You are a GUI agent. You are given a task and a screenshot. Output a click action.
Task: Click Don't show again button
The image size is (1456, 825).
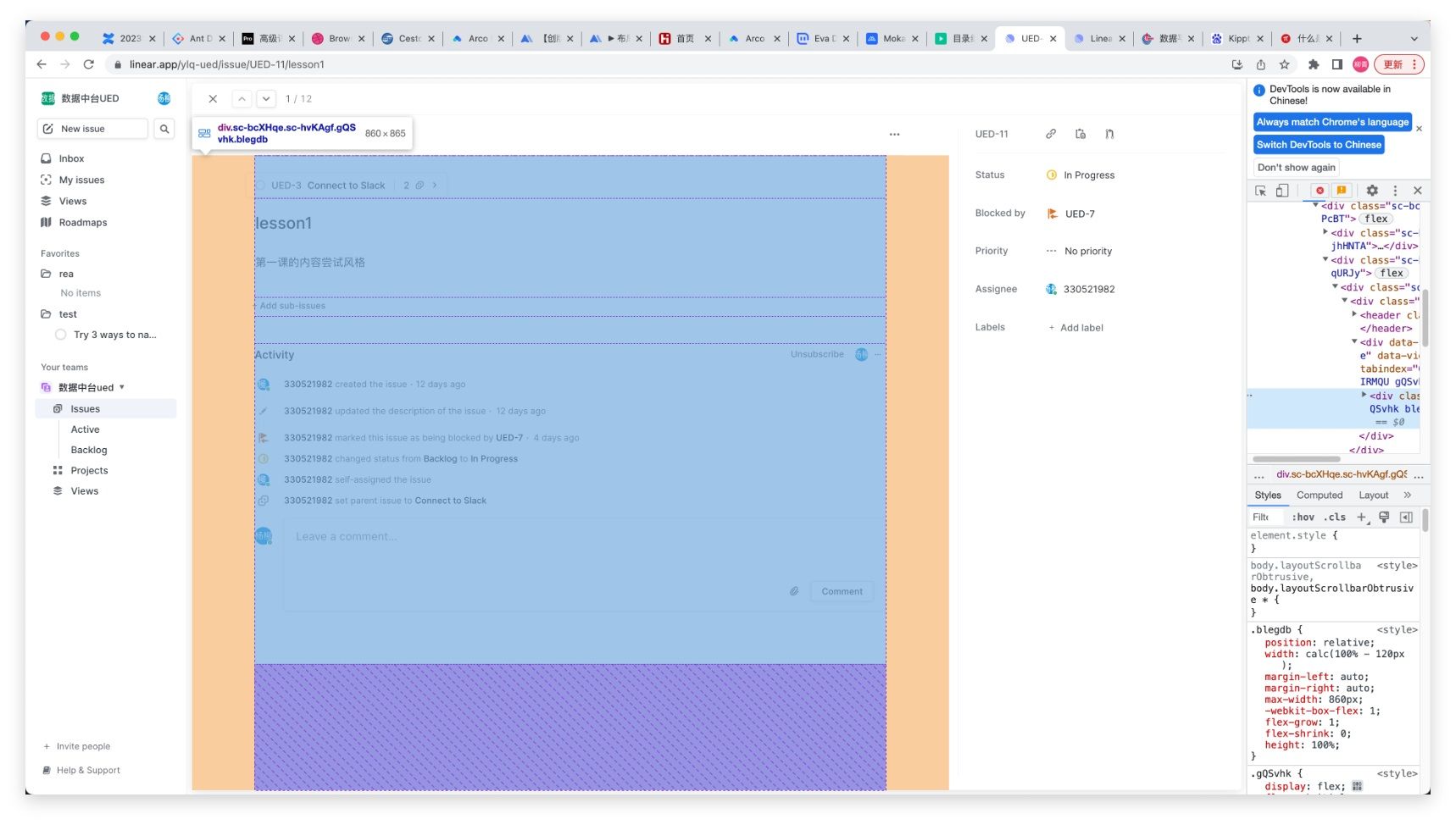(x=1296, y=168)
